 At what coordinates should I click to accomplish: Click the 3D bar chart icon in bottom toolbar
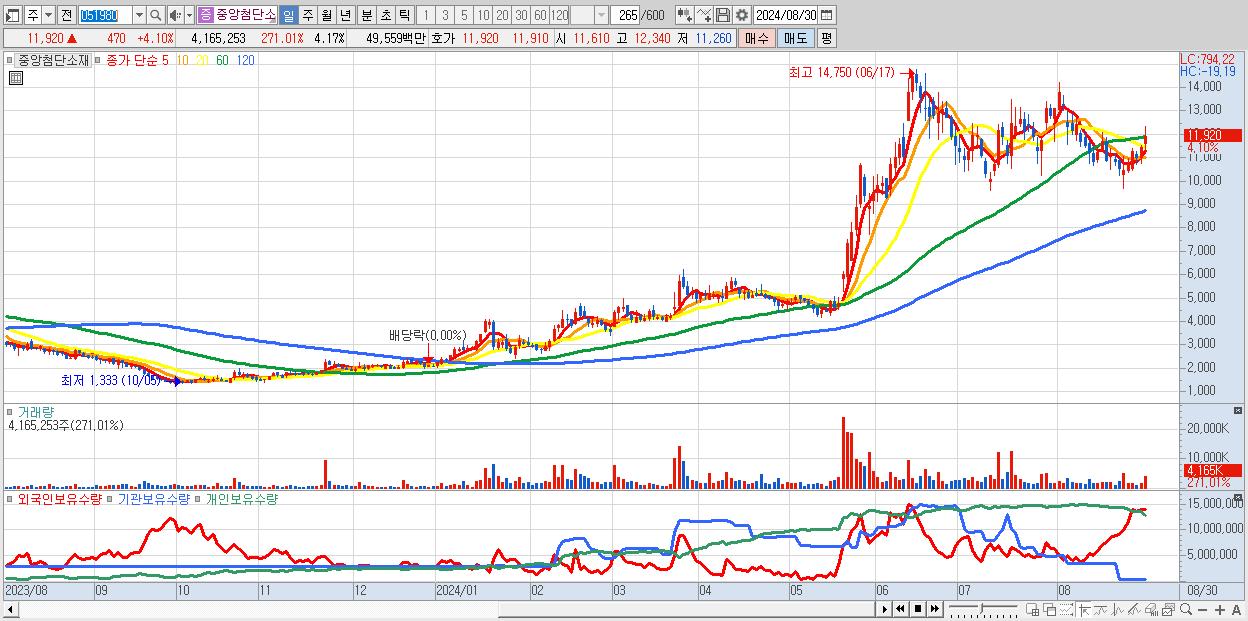click(x=1151, y=609)
